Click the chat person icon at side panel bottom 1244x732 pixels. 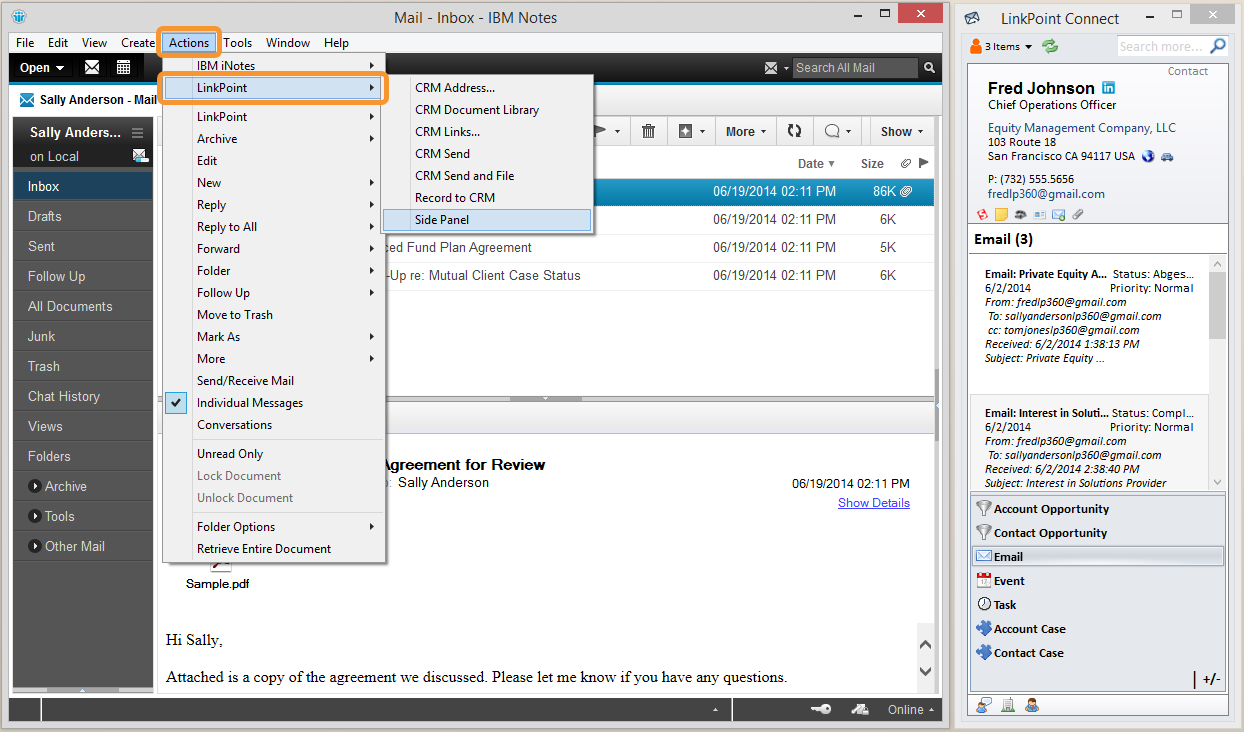[984, 705]
